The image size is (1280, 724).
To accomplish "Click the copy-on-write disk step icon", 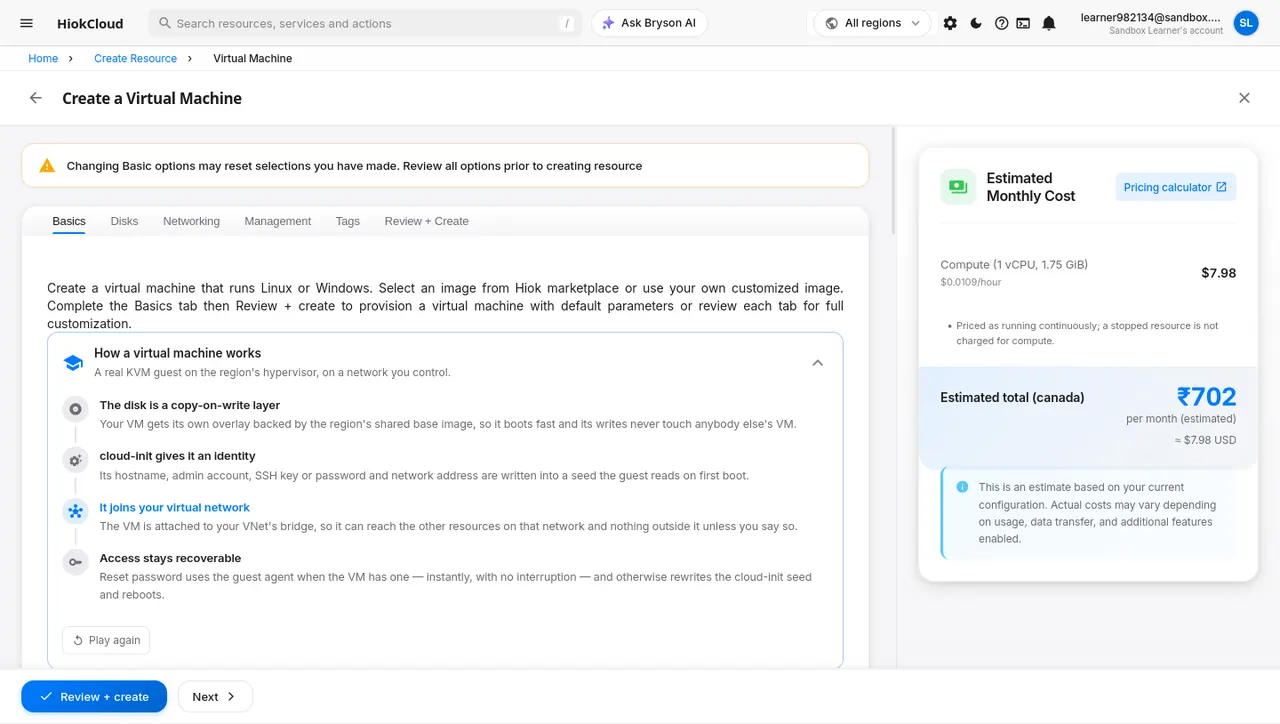I will click(75, 409).
